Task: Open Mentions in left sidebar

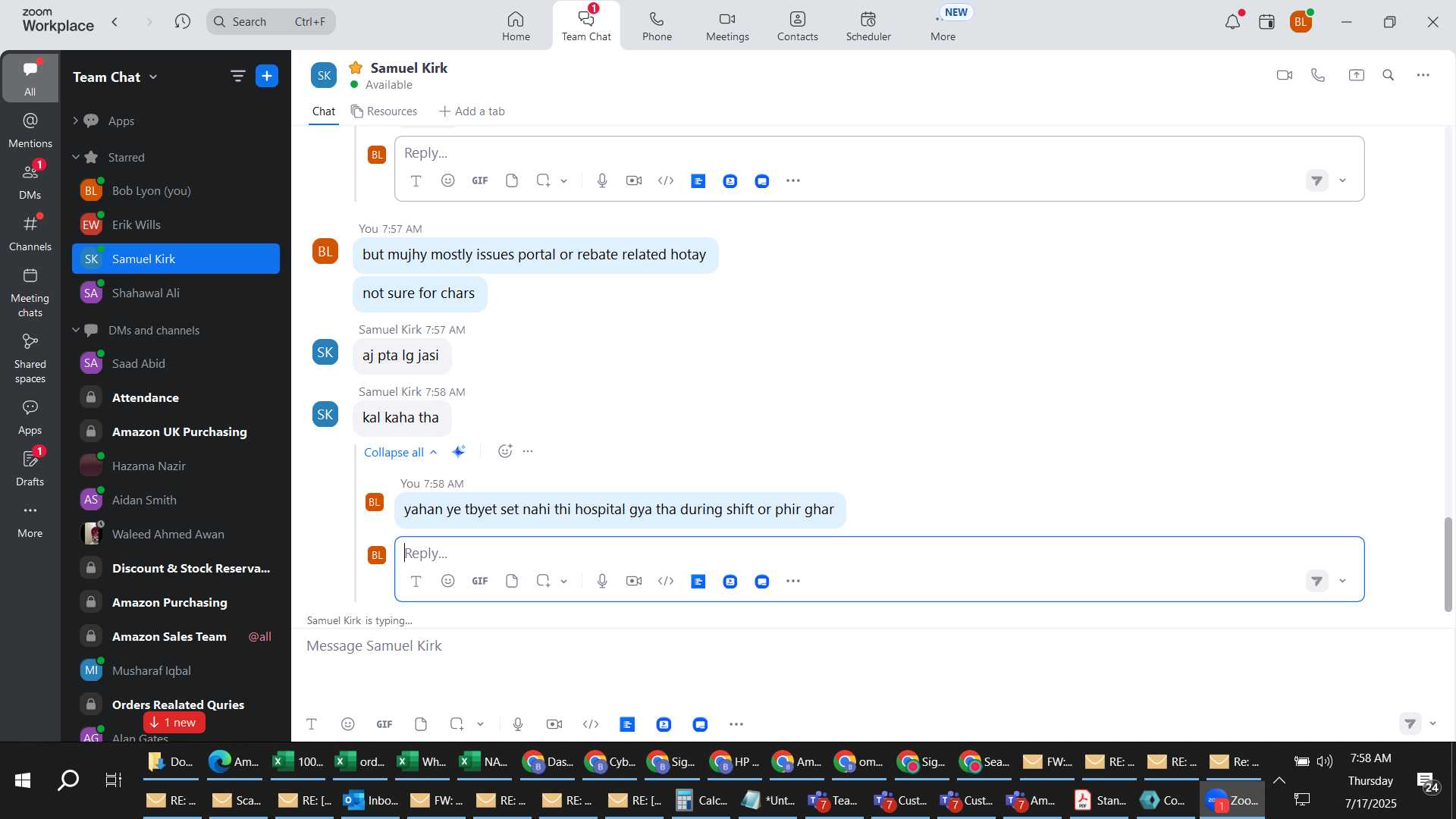Action: (x=30, y=130)
